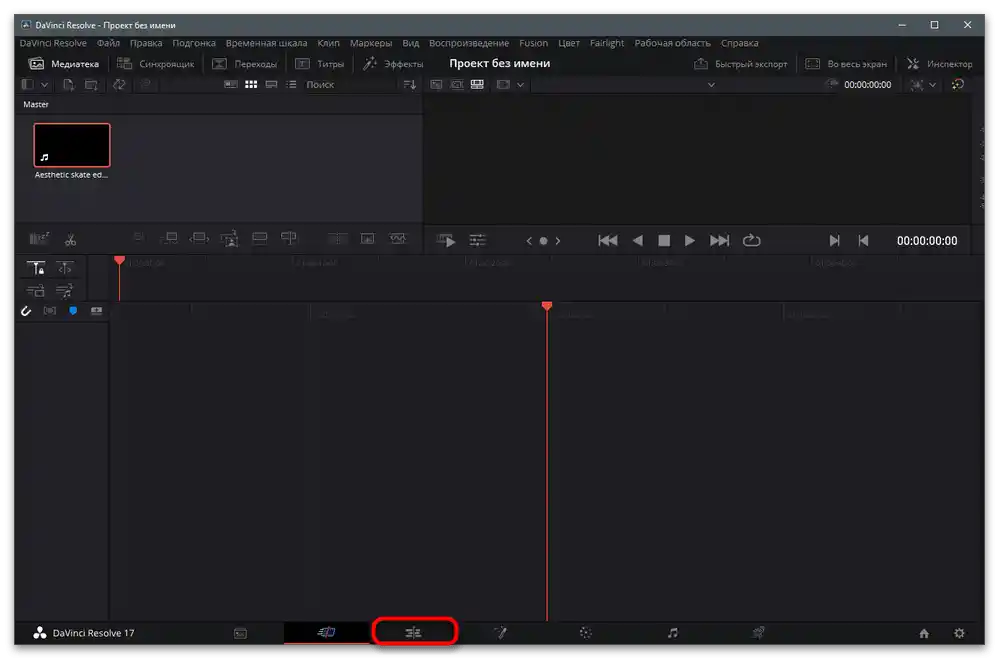
Task: Toggle loop playback
Action: (752, 240)
